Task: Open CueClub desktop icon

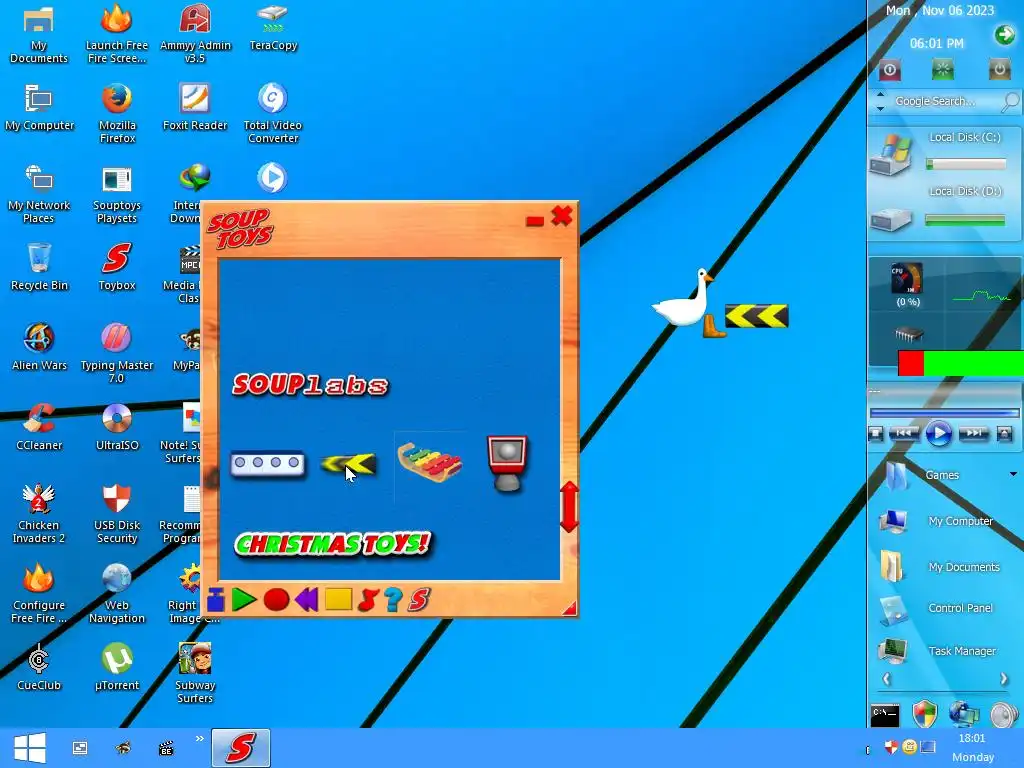Action: [x=39, y=667]
